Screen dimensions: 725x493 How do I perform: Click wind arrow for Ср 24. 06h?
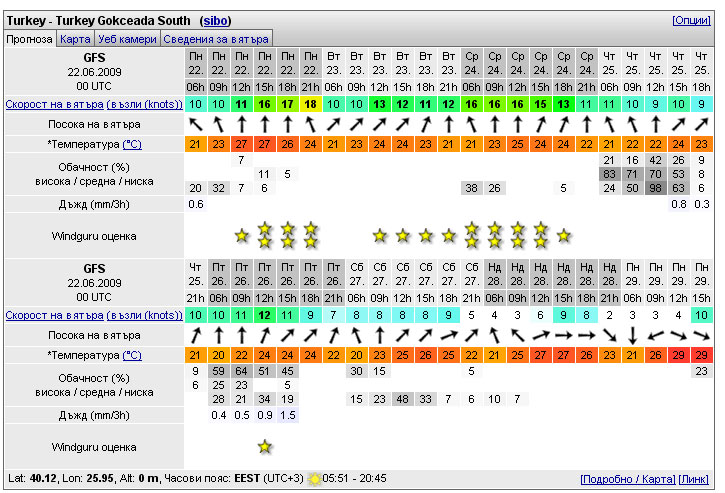[471, 124]
